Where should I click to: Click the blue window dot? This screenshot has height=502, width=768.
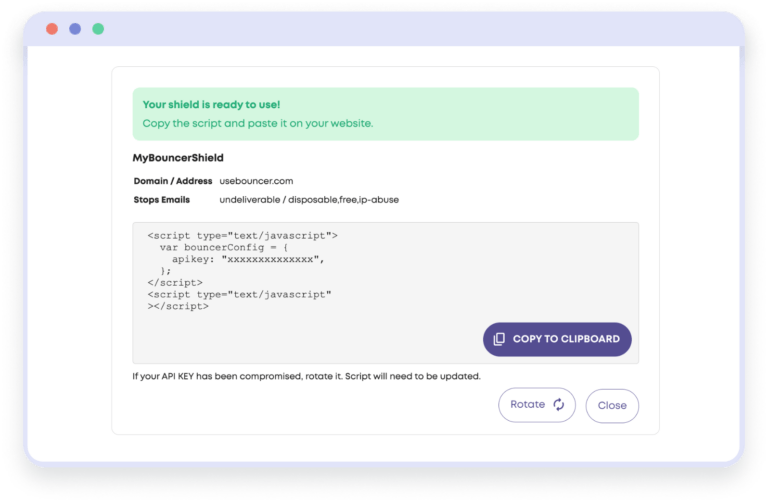[x=75, y=29]
